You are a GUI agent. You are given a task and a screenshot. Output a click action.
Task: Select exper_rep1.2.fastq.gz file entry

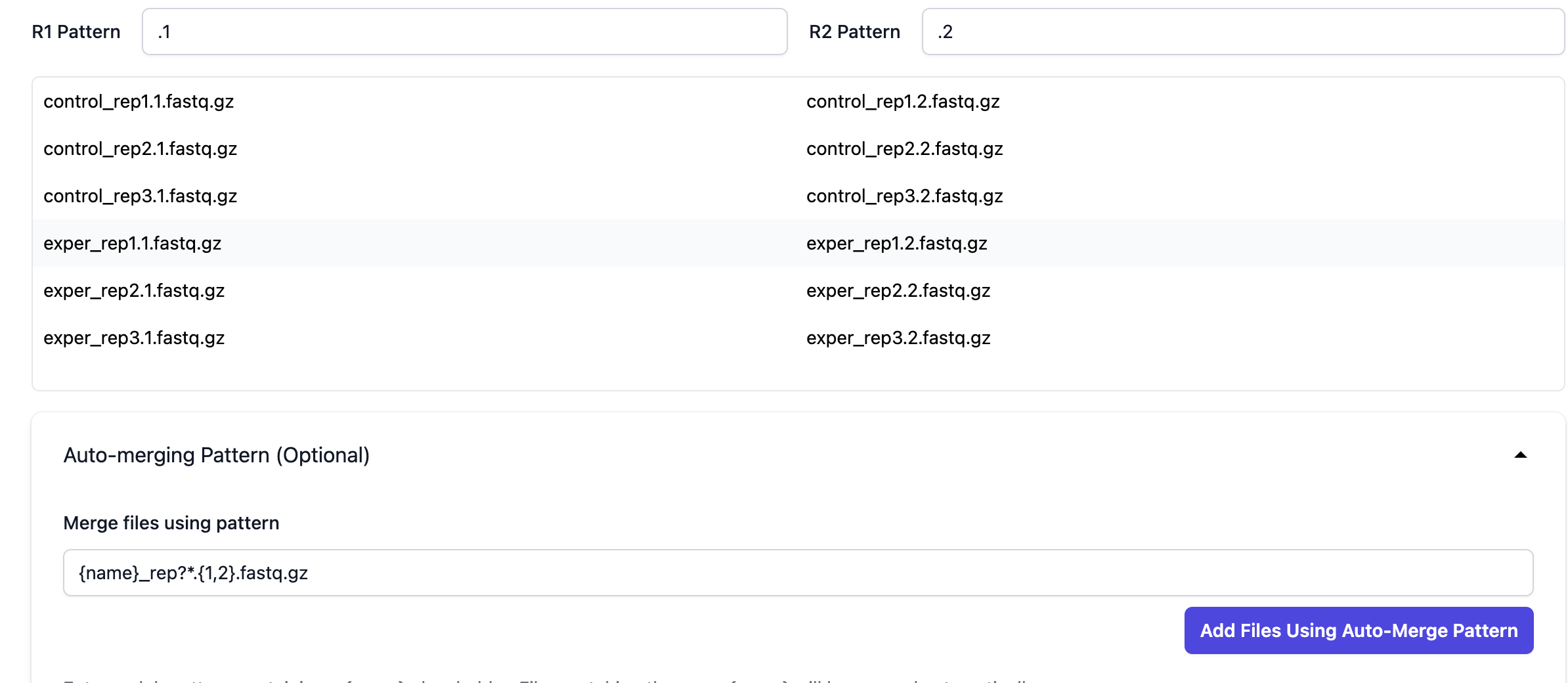[x=897, y=244]
